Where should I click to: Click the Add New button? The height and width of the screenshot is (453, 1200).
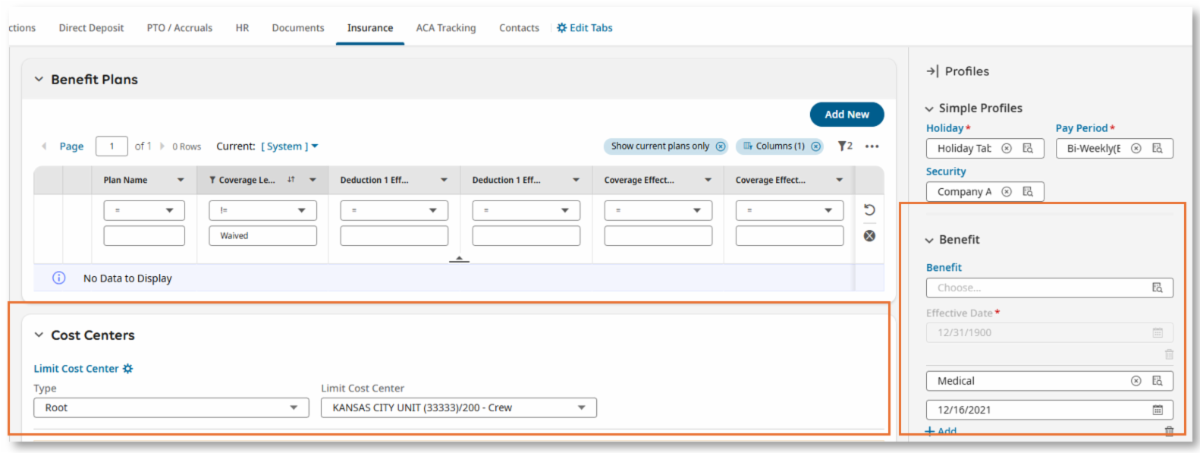click(846, 114)
